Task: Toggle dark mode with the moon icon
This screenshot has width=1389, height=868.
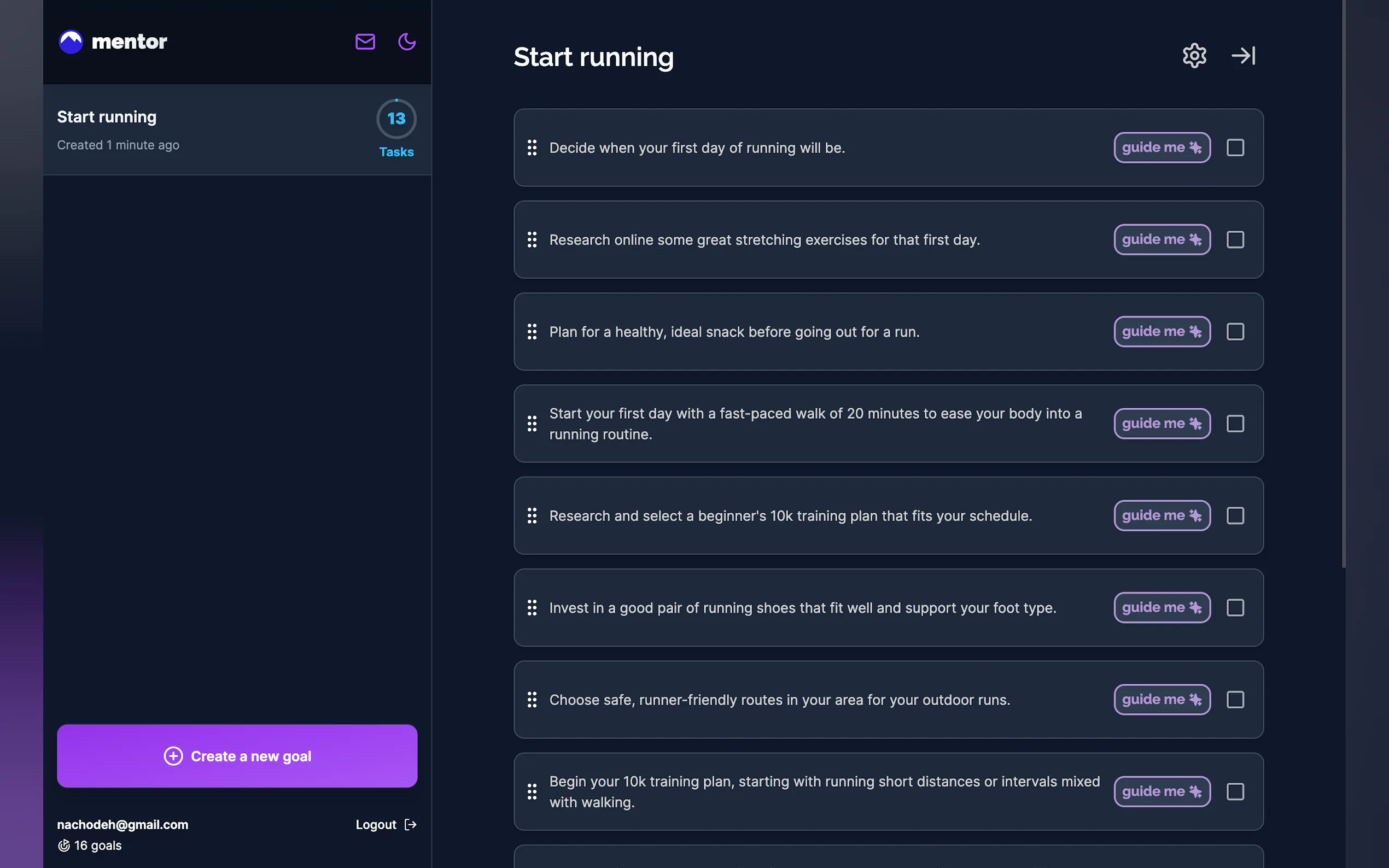Action: coord(406,42)
